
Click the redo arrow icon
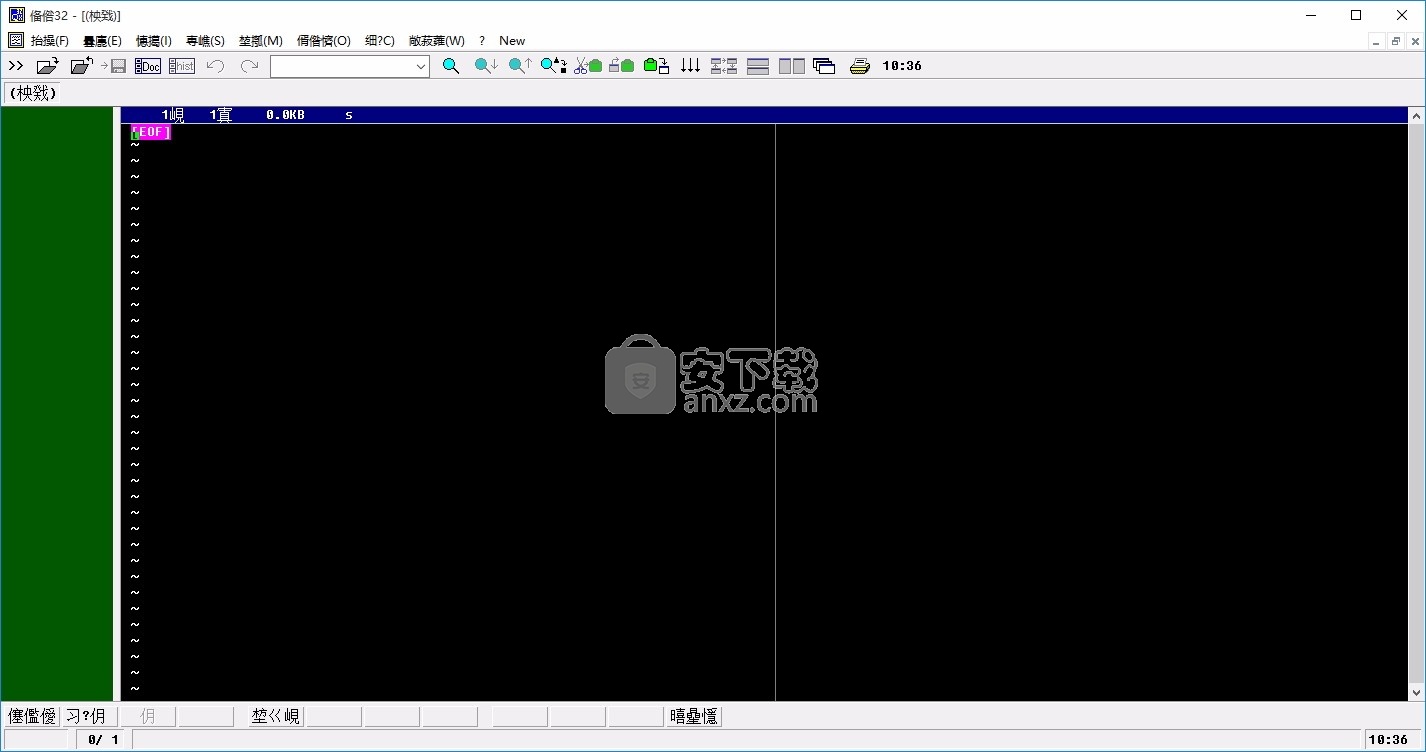click(x=249, y=66)
